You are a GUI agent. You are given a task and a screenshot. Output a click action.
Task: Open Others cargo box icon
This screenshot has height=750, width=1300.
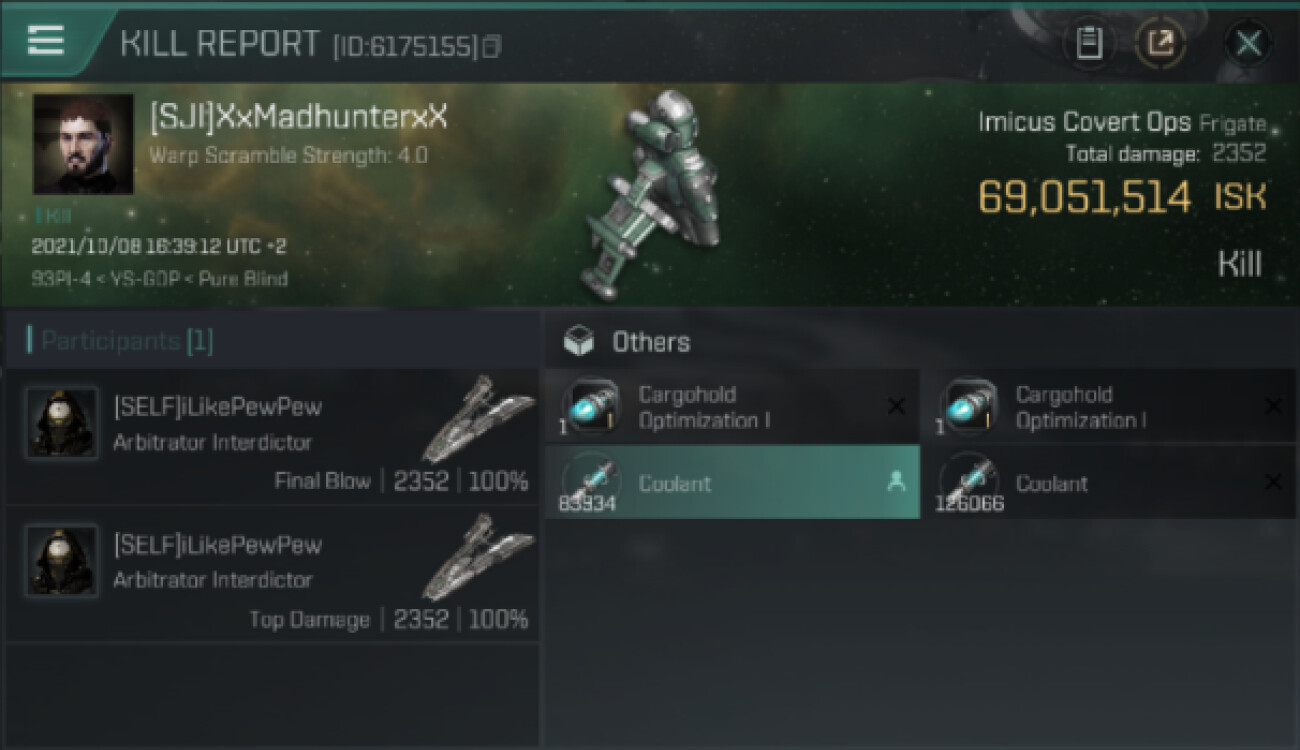coord(579,342)
